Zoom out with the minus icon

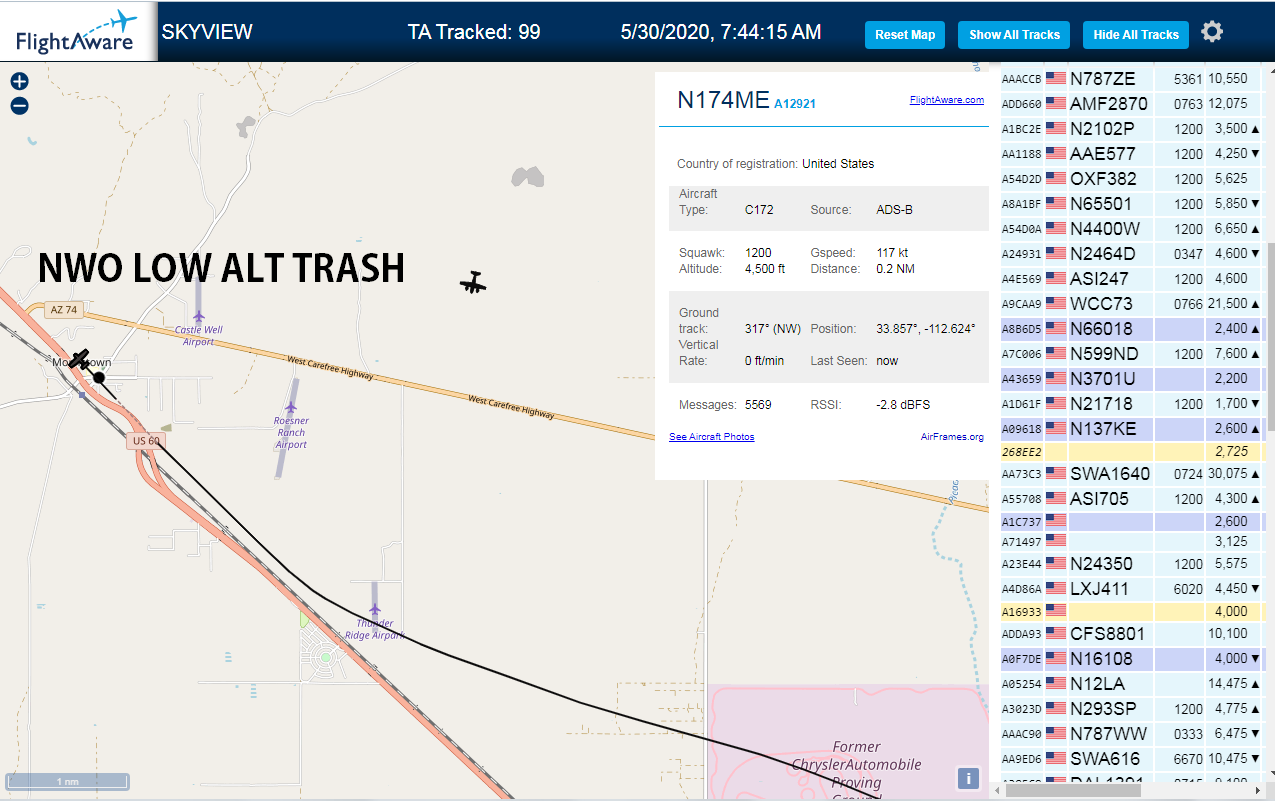[x=19, y=106]
